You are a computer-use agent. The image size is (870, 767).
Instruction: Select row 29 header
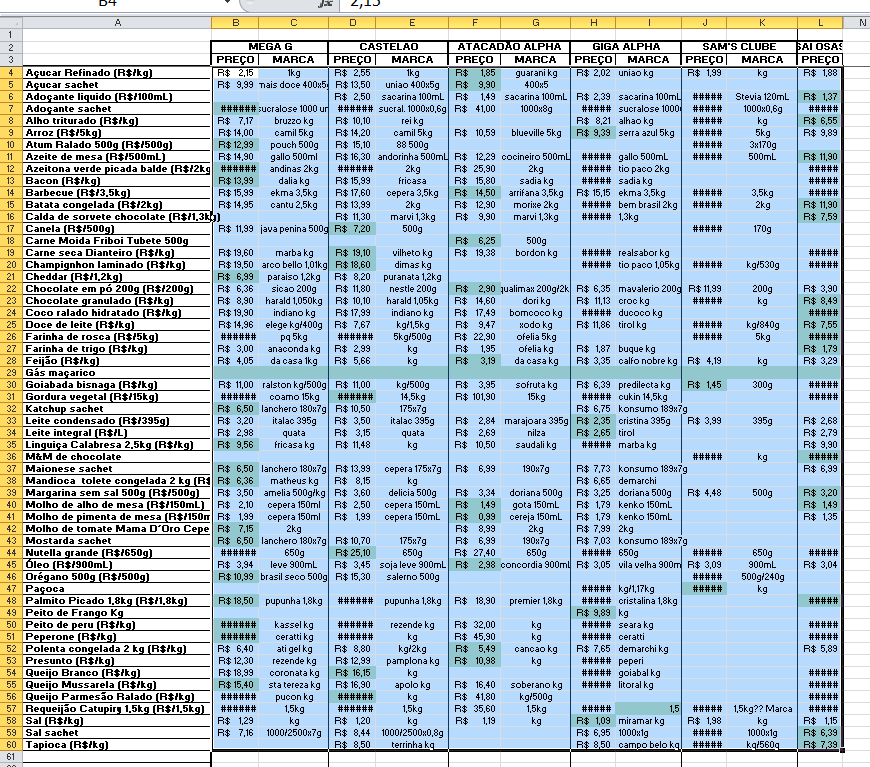pos(11,373)
